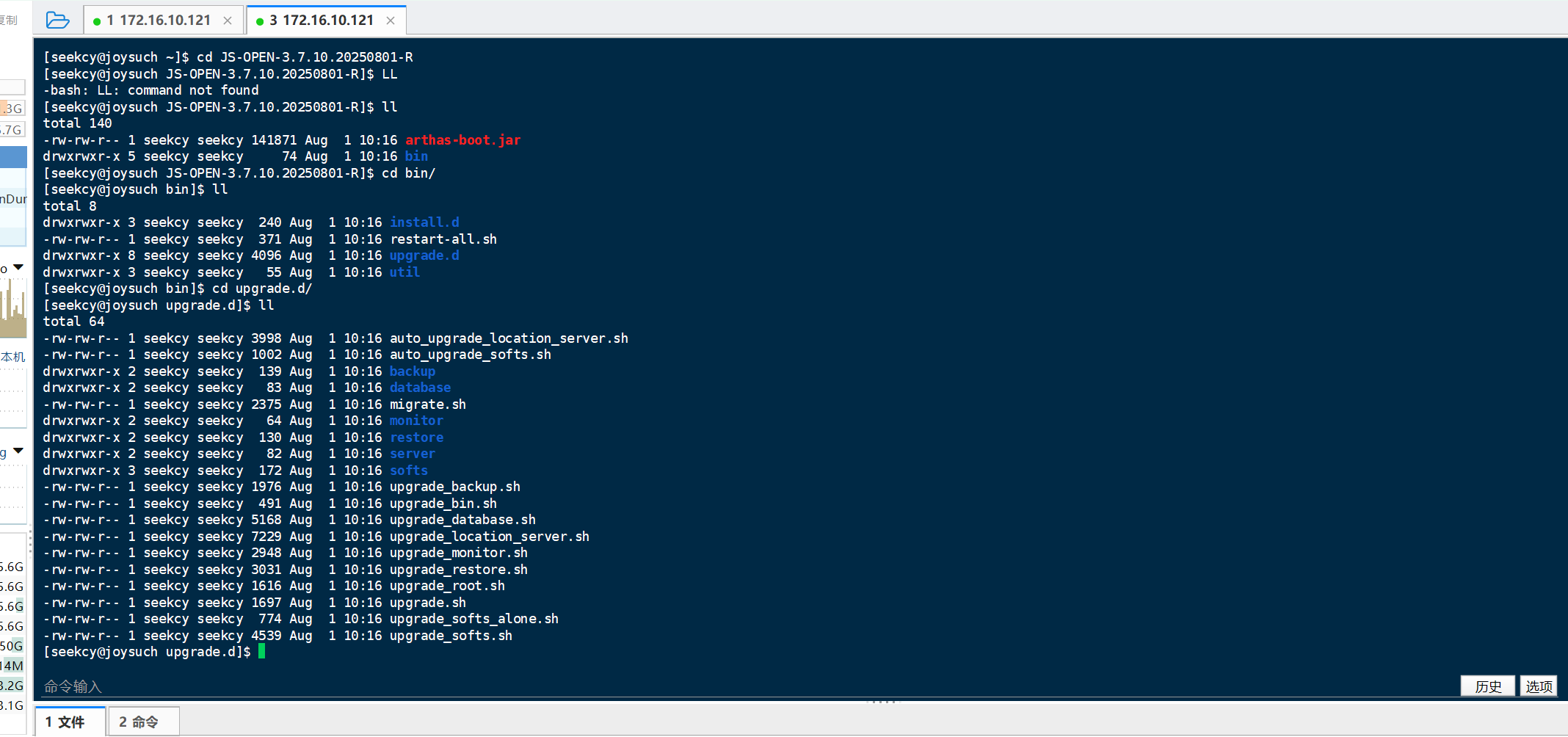Click the 本机 local label in sidebar
The height and width of the screenshot is (737, 1568).
tap(13, 357)
